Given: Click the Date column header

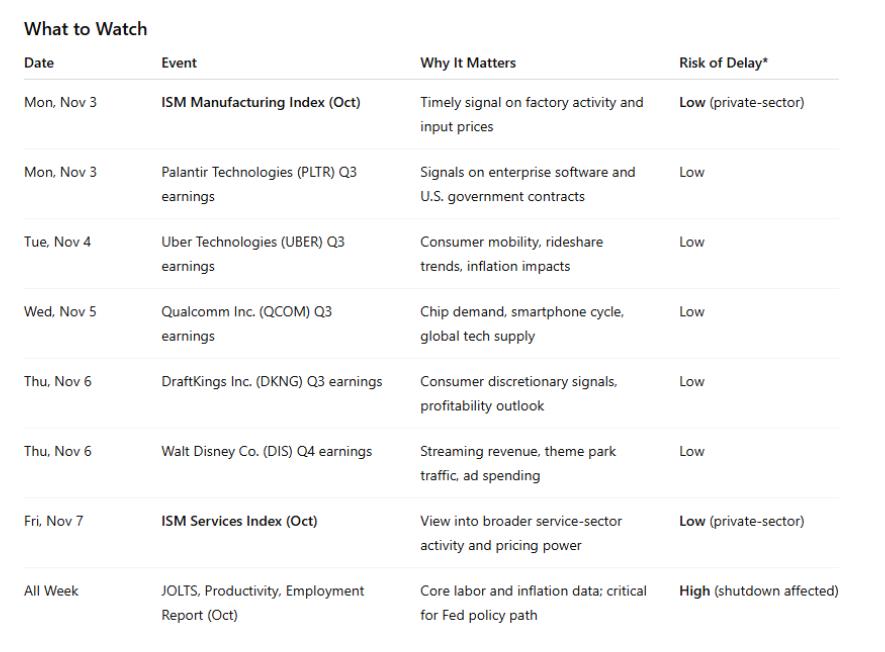Looking at the screenshot, I should pos(39,62).
